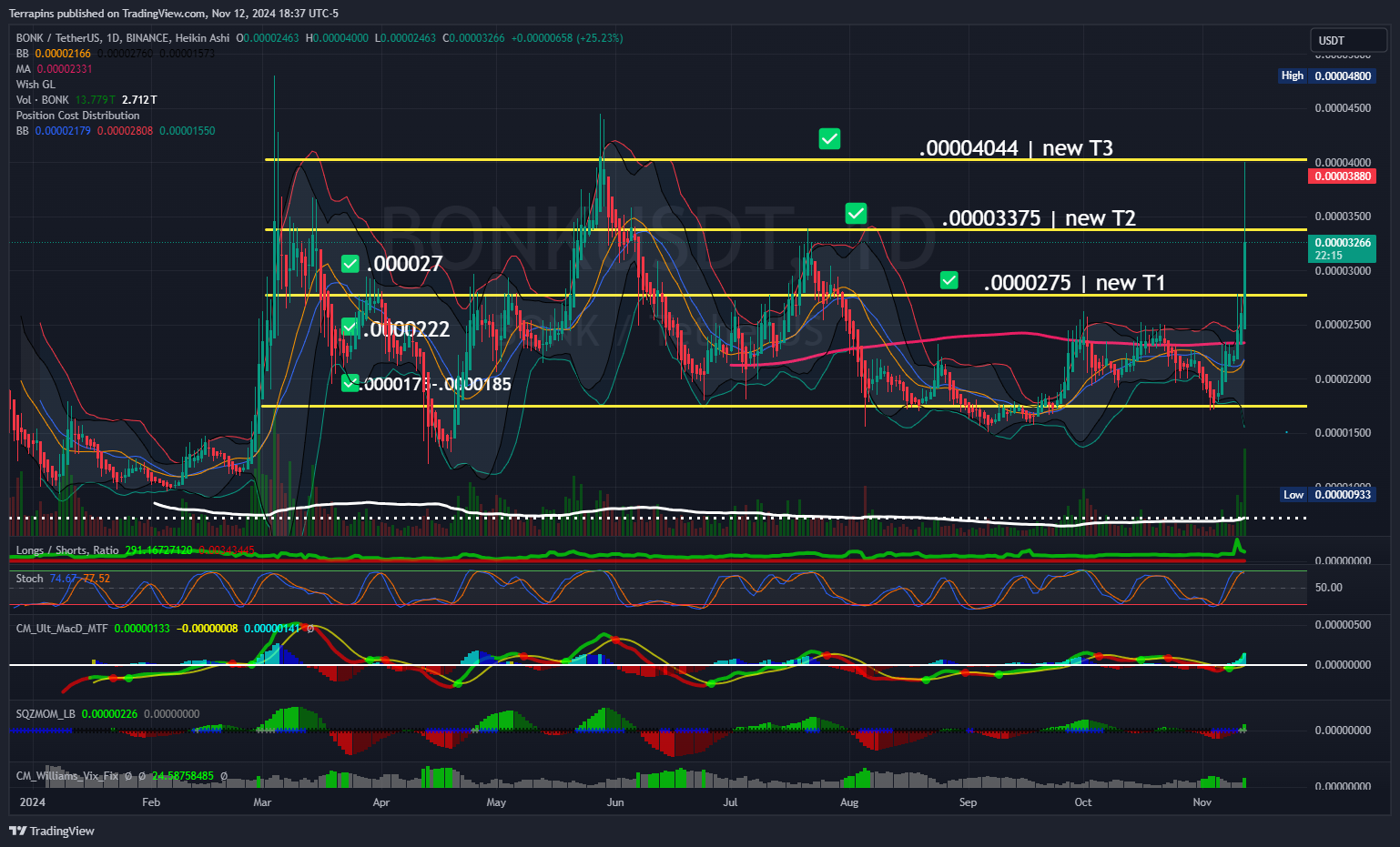Image resolution: width=1400 pixels, height=847 pixels.
Task: Click the 50.00 level on Stoch axis
Action: 1328,588
